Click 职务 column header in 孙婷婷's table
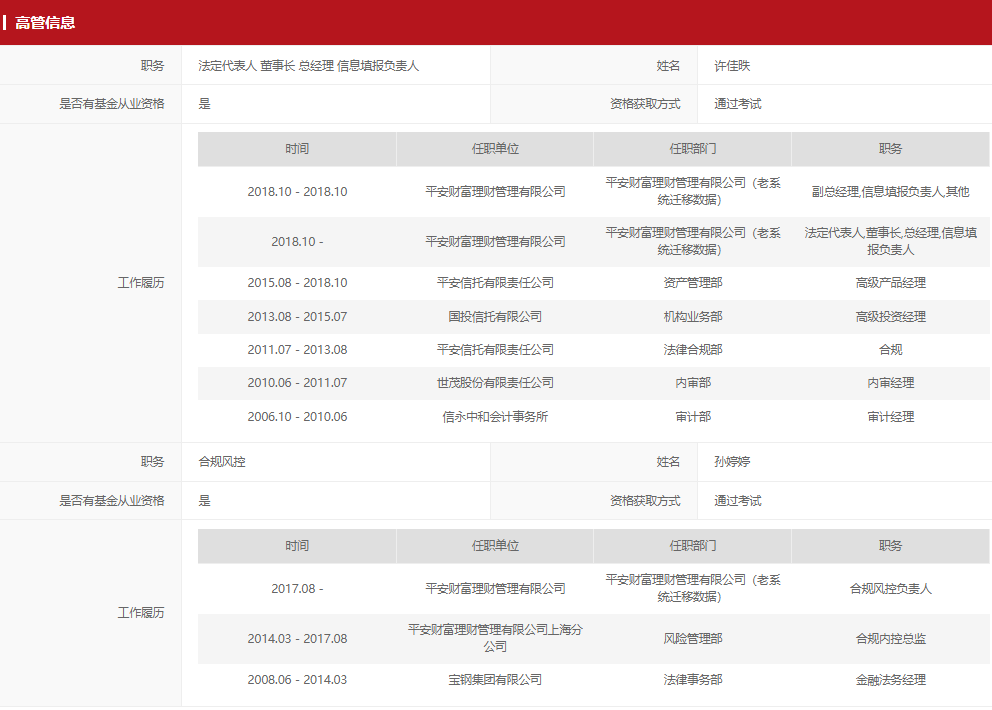992x710 pixels. 890,545
